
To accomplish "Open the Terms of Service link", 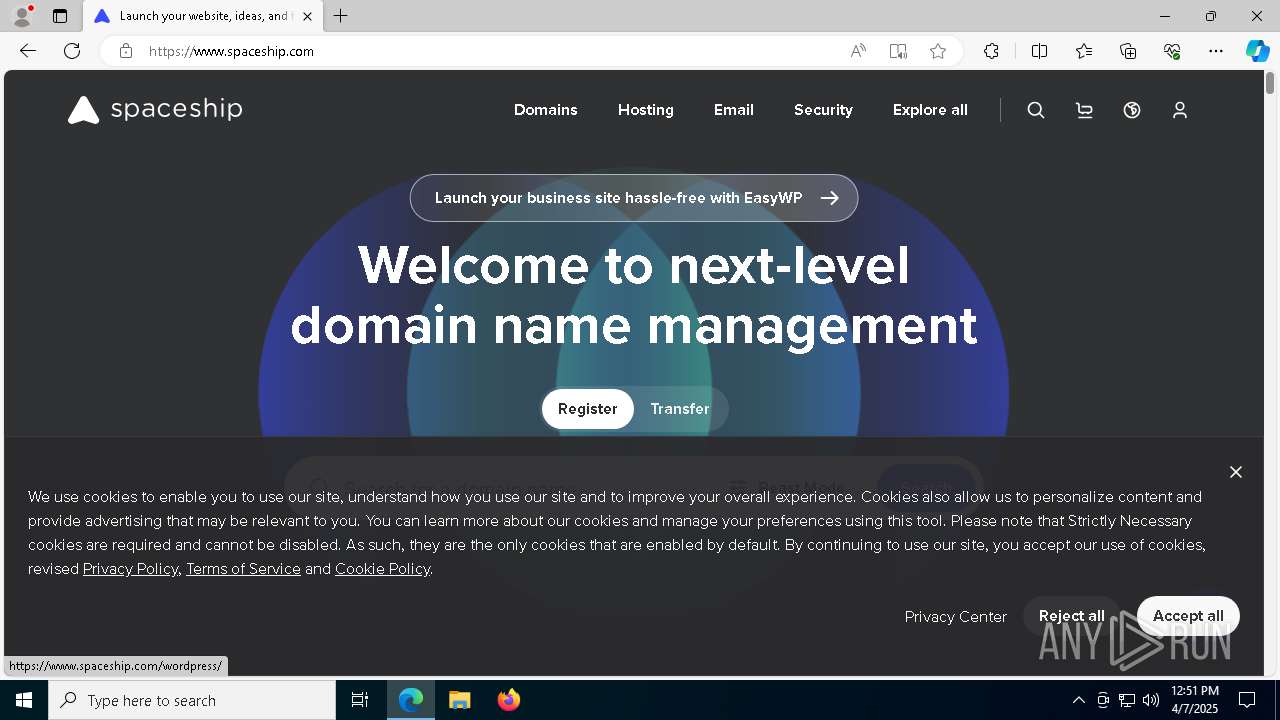I will coord(243,569).
